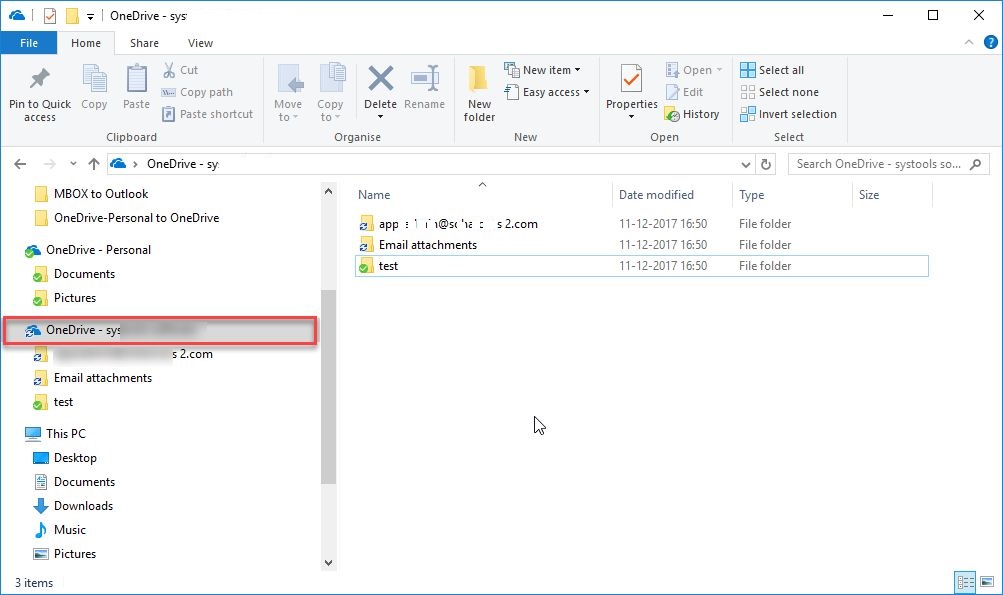Click Select none
This screenshot has width=1003, height=595.
point(780,92)
